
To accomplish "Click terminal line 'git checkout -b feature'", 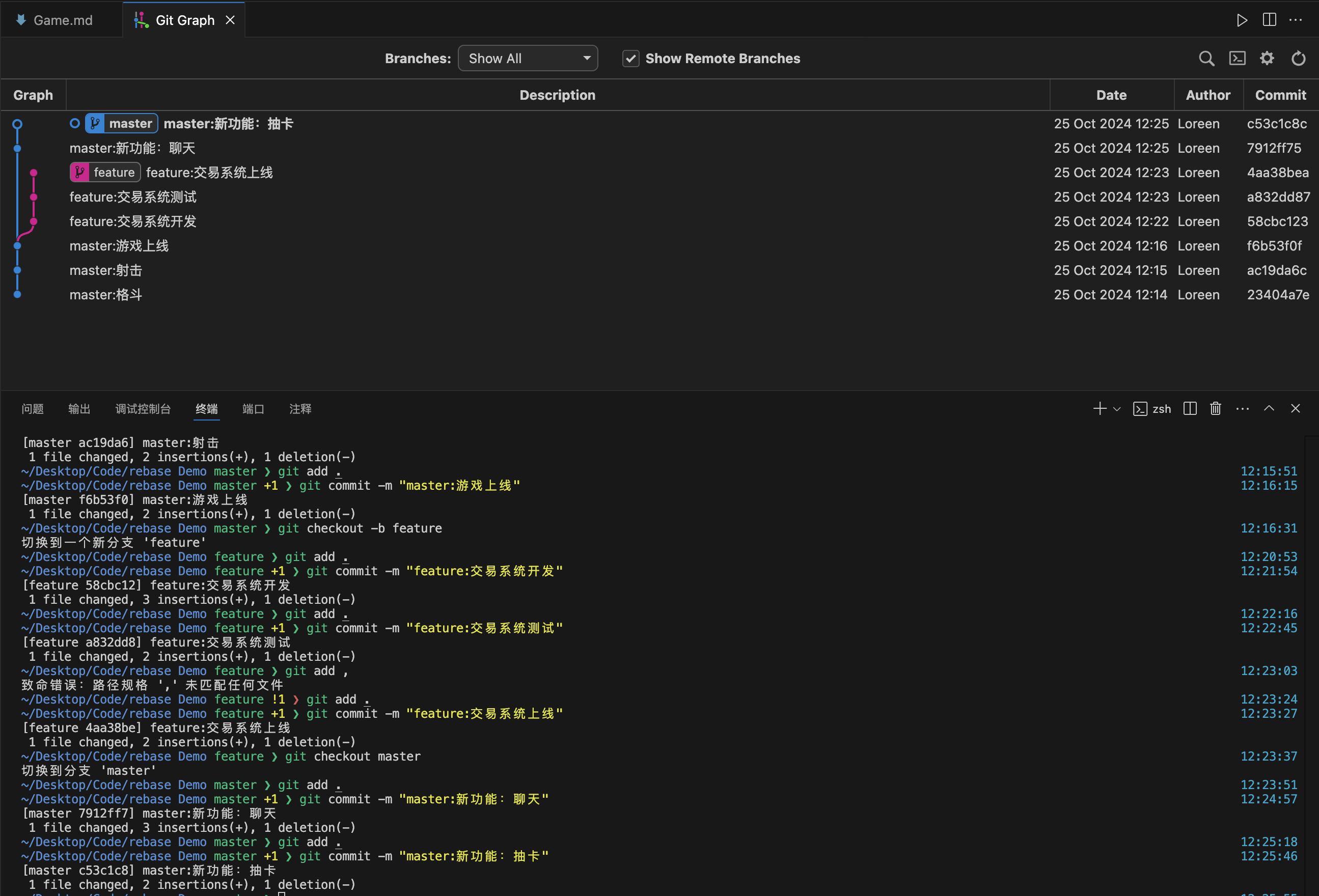I will tap(360, 528).
